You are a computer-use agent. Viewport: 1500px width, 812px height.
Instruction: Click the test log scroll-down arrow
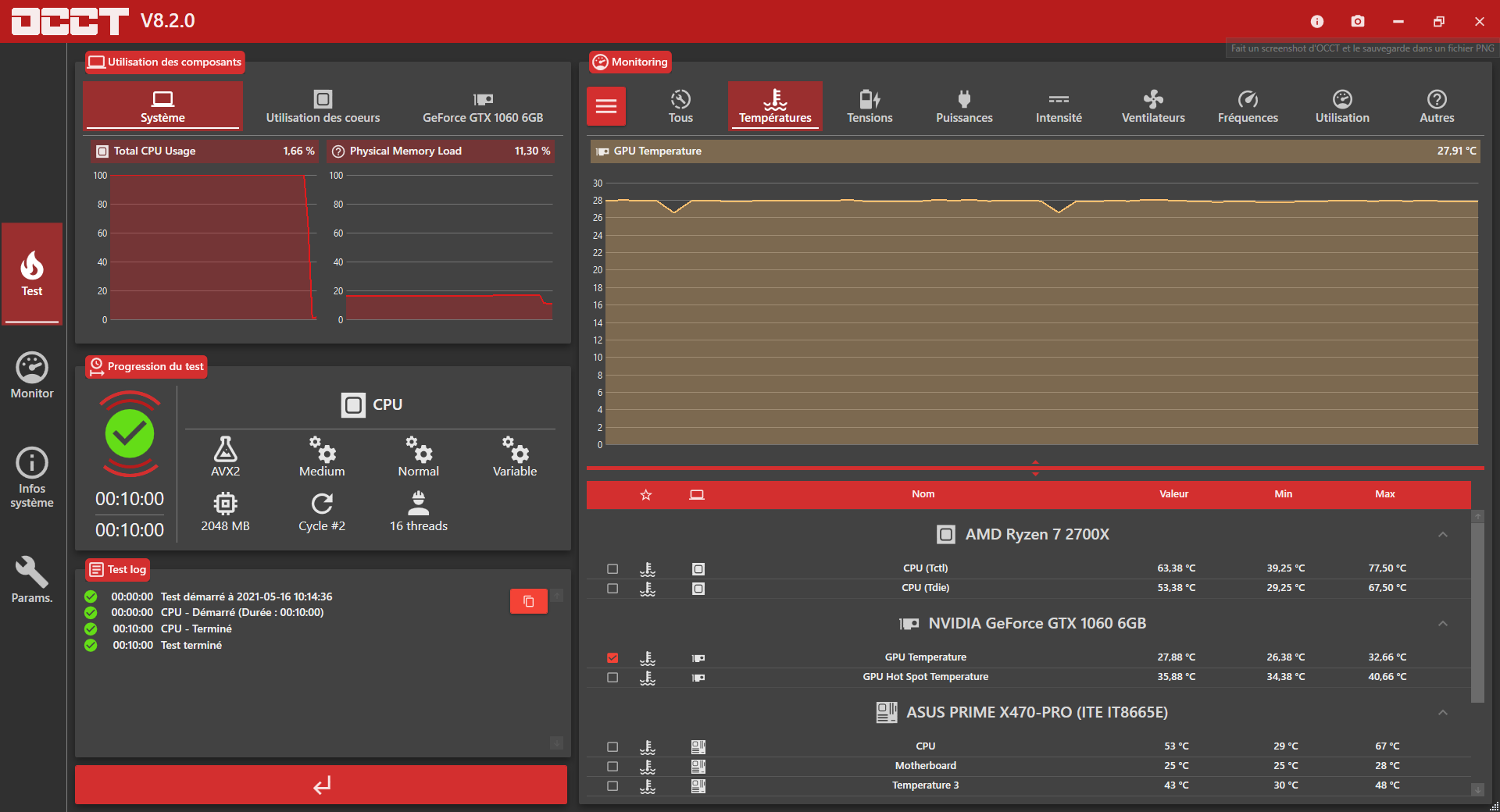click(x=557, y=743)
